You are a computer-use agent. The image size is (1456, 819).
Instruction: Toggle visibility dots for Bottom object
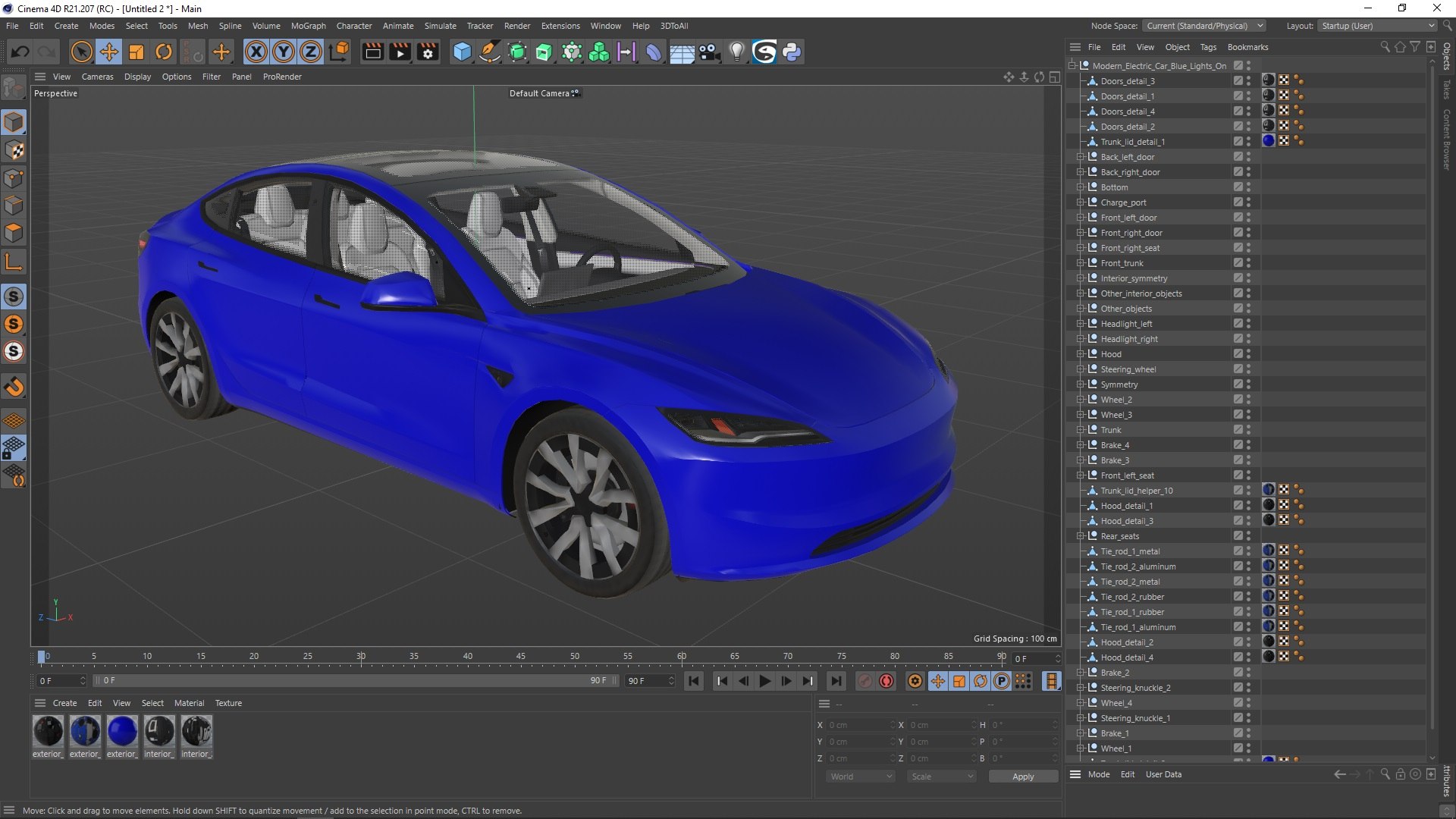point(1248,187)
